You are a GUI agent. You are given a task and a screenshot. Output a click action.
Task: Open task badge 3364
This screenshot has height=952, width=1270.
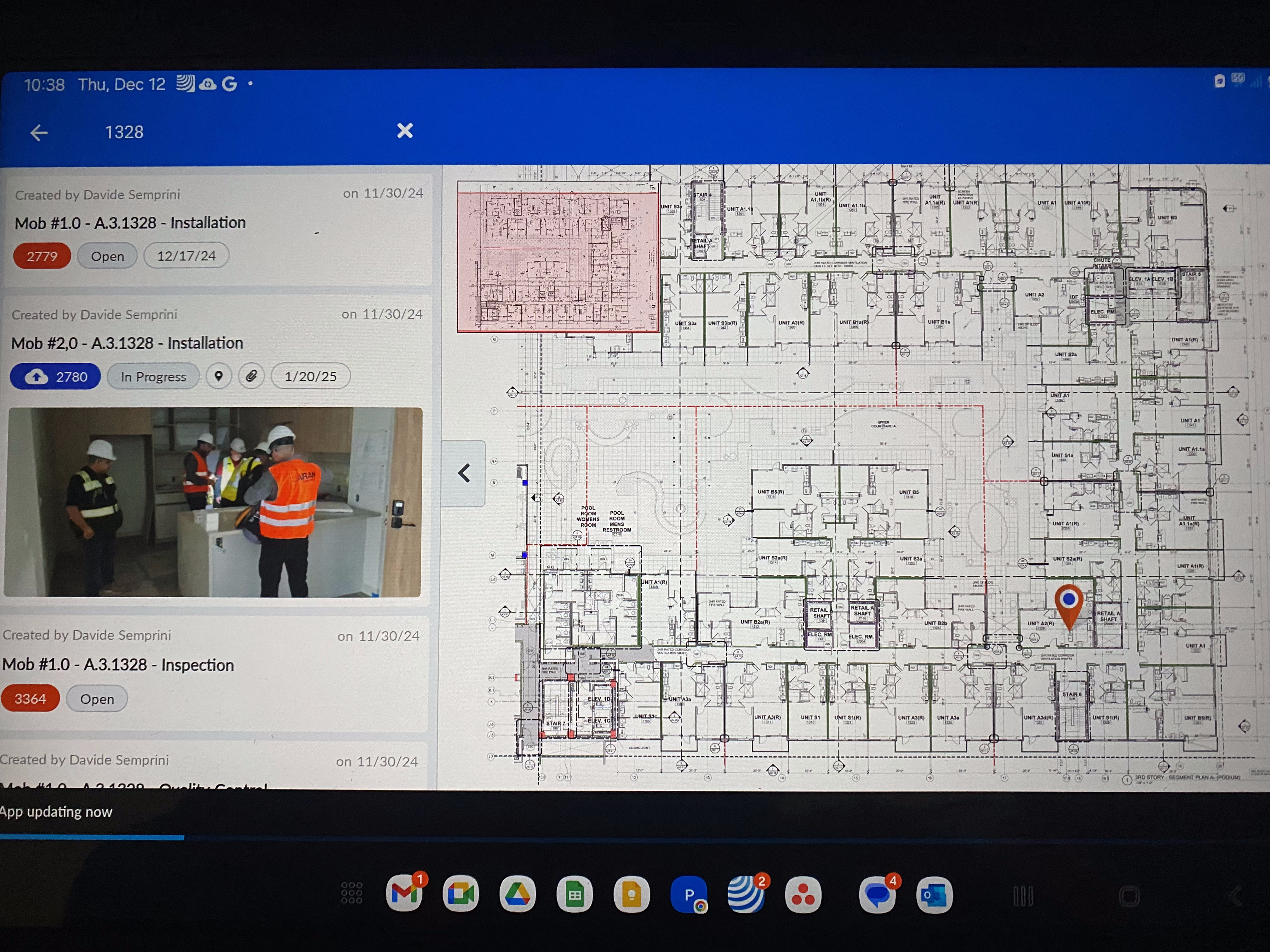tap(30, 698)
